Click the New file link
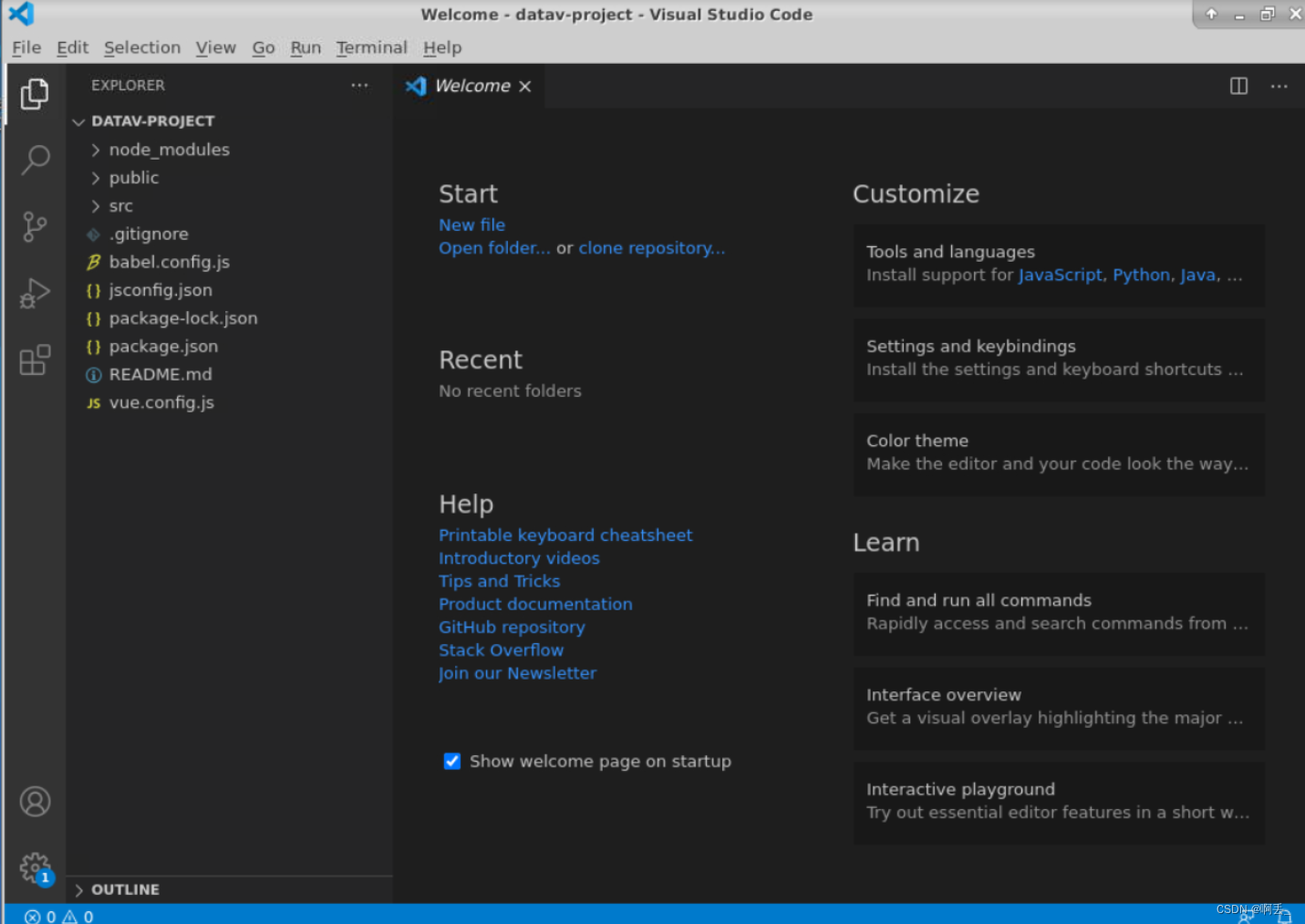This screenshot has height=924, width=1305. point(471,224)
